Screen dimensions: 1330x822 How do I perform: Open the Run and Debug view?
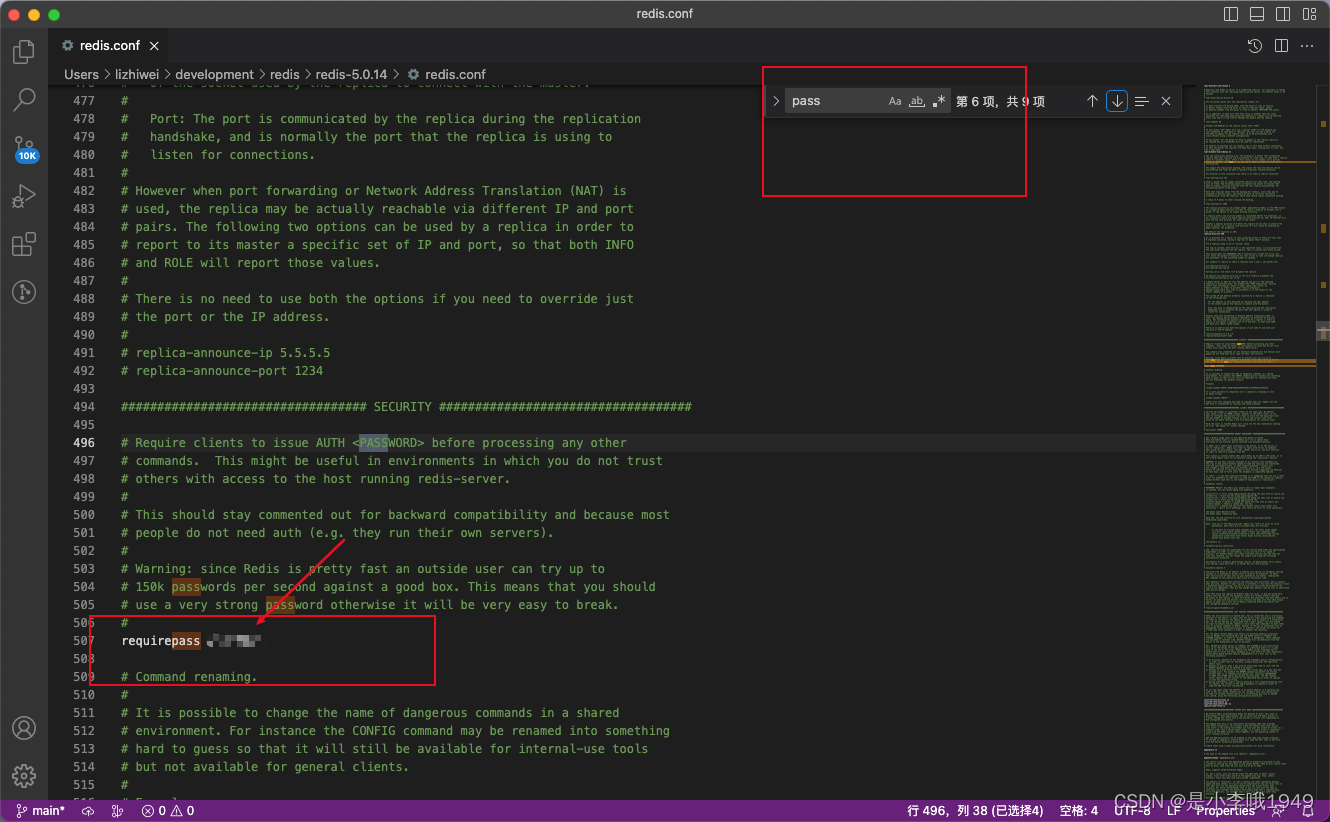(24, 196)
